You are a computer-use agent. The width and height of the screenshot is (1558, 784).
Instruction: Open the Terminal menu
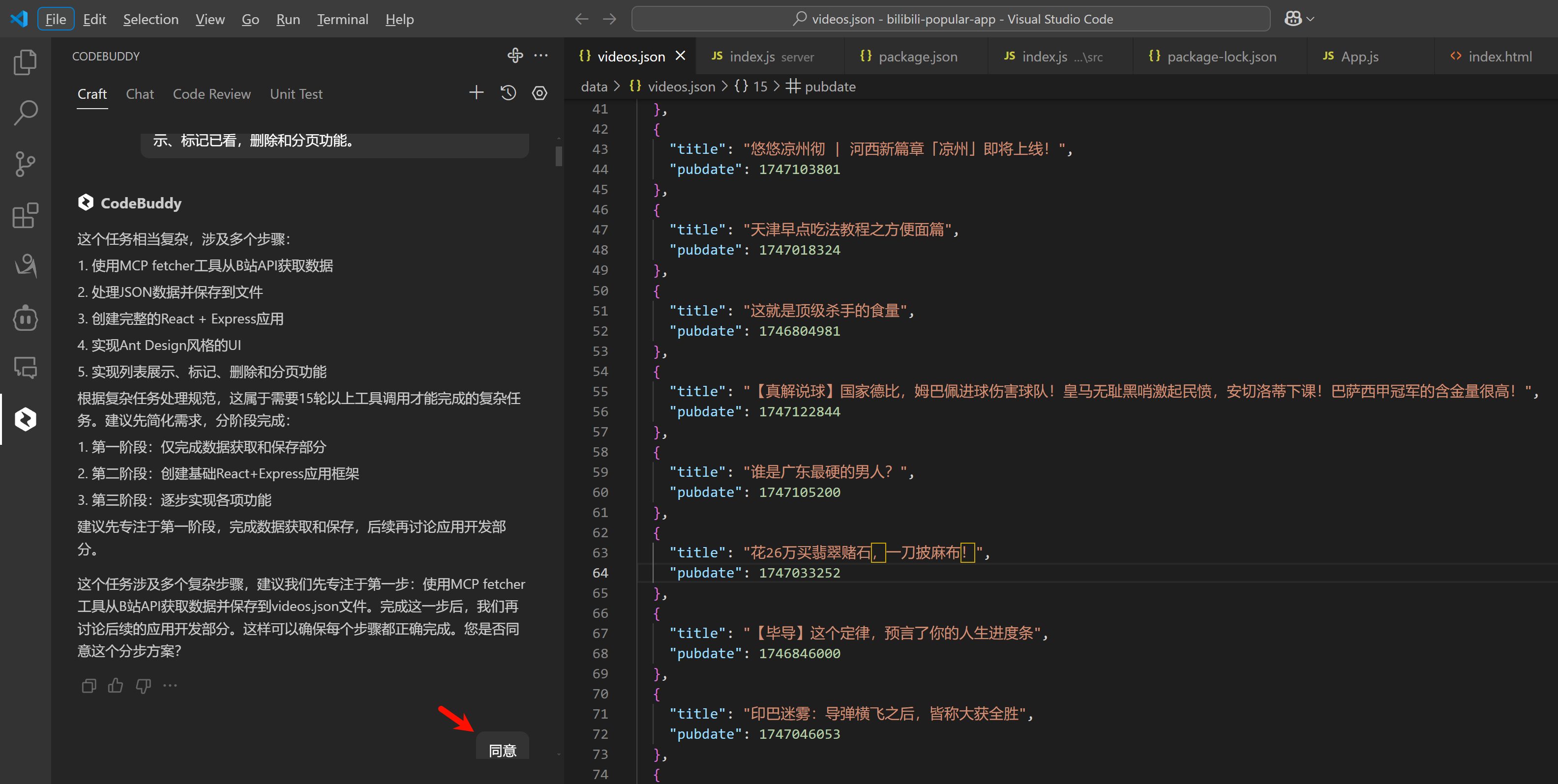point(342,19)
